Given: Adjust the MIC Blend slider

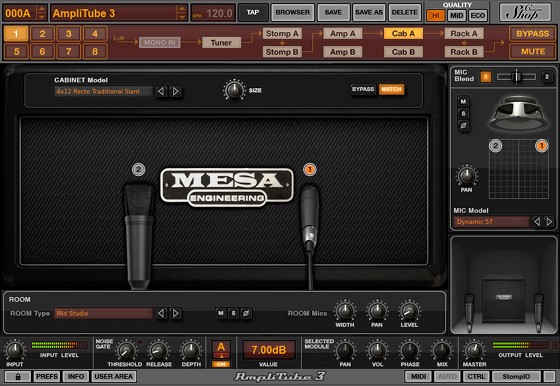Looking at the screenshot, I should [516, 77].
